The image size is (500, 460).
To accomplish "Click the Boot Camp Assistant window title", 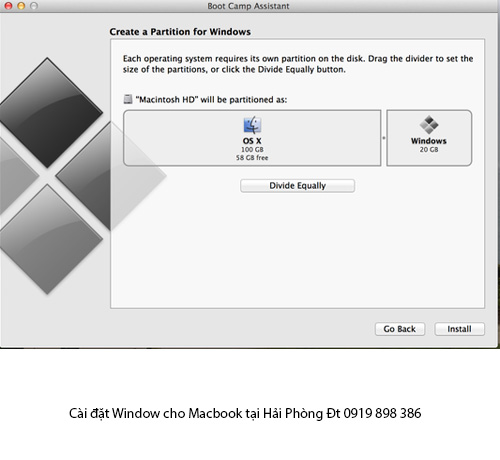I will pos(248,6).
